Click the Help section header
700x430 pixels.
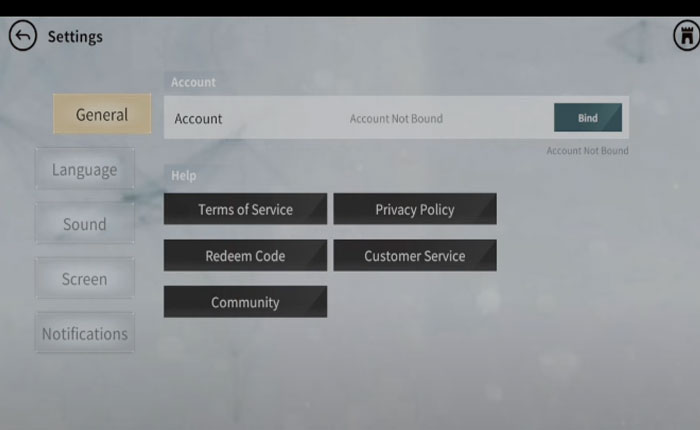(x=184, y=176)
